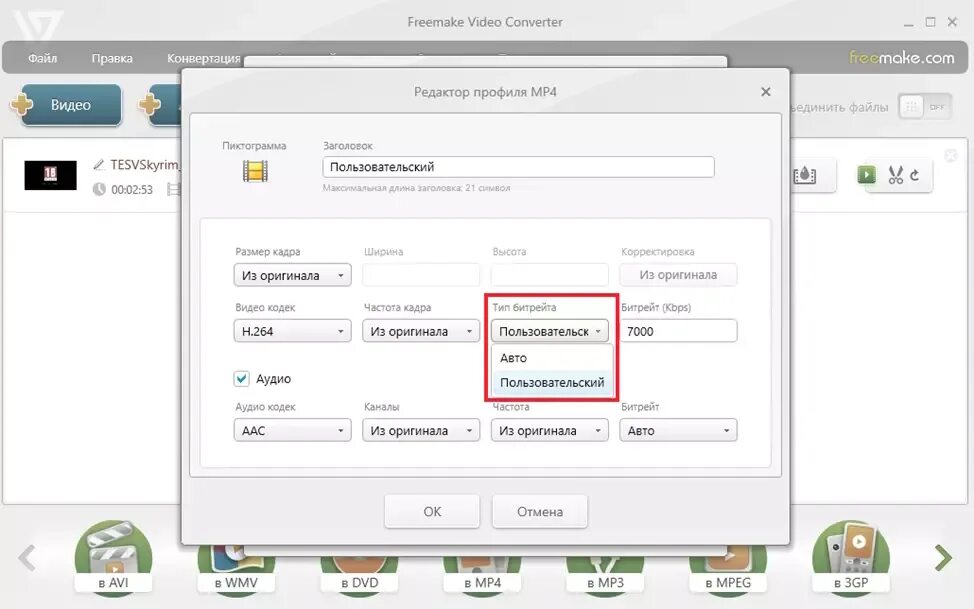Select the в 3GP output format
The width and height of the screenshot is (974, 609).
click(851, 557)
